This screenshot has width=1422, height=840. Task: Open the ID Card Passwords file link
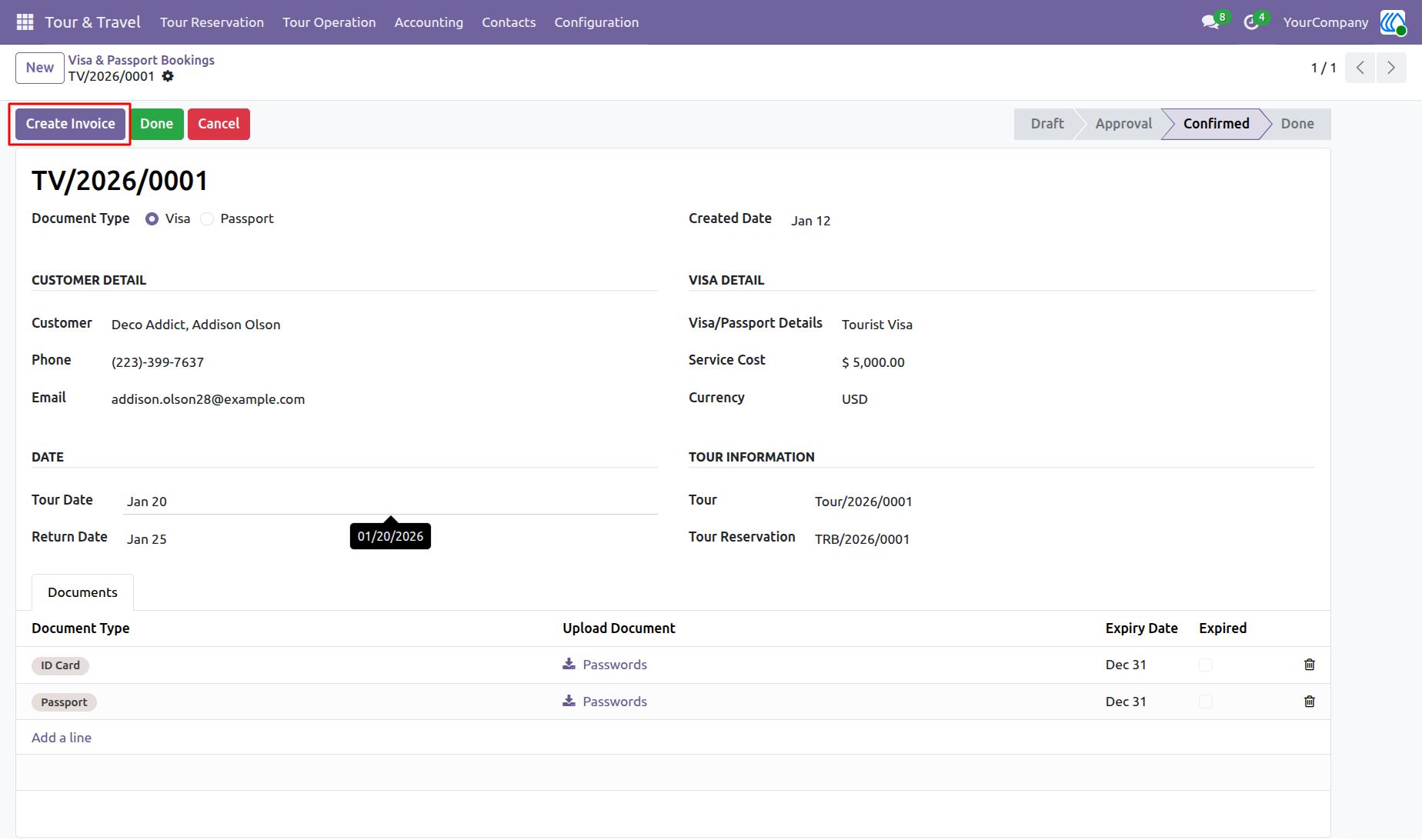click(615, 665)
